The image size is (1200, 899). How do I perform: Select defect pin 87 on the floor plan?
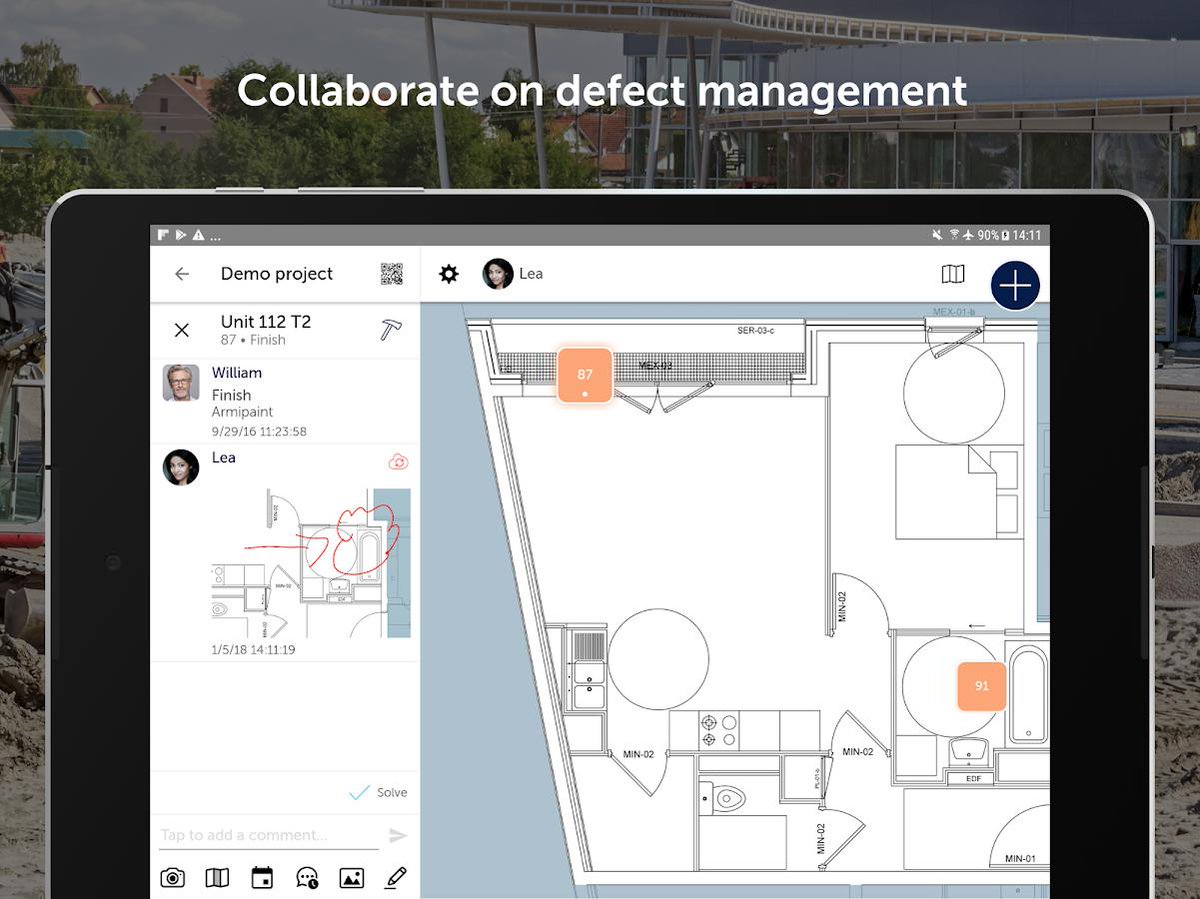tap(585, 375)
